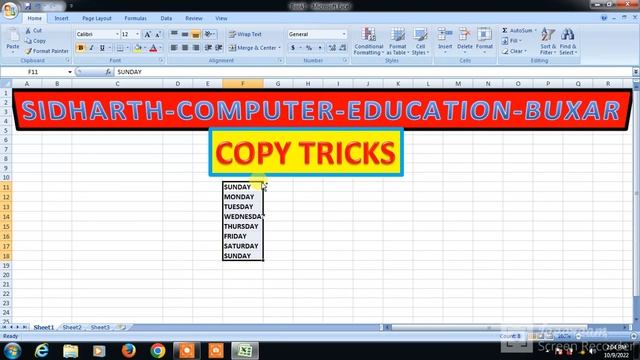Click Decrease Decimal icon
Viewport: 640px width, 360px height.
click(343, 48)
